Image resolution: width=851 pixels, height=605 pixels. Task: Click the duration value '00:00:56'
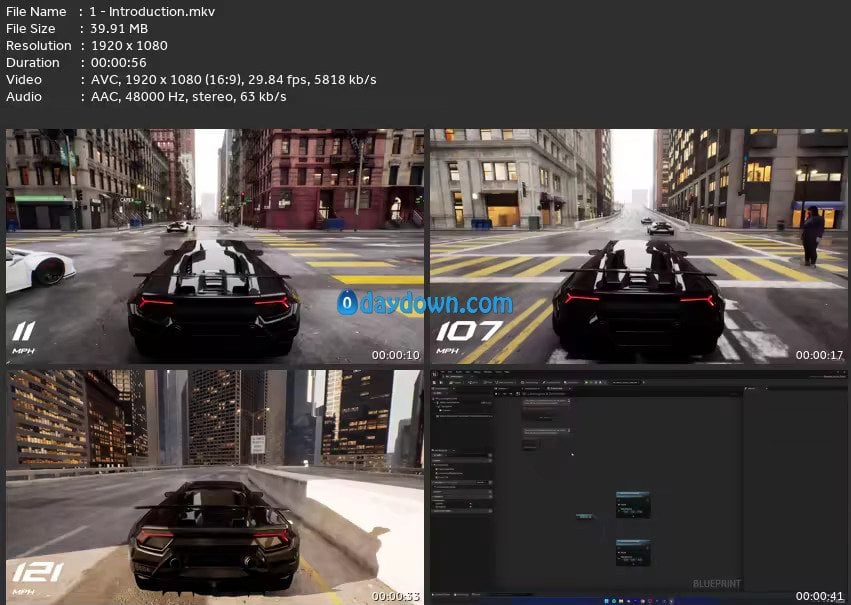pos(118,62)
